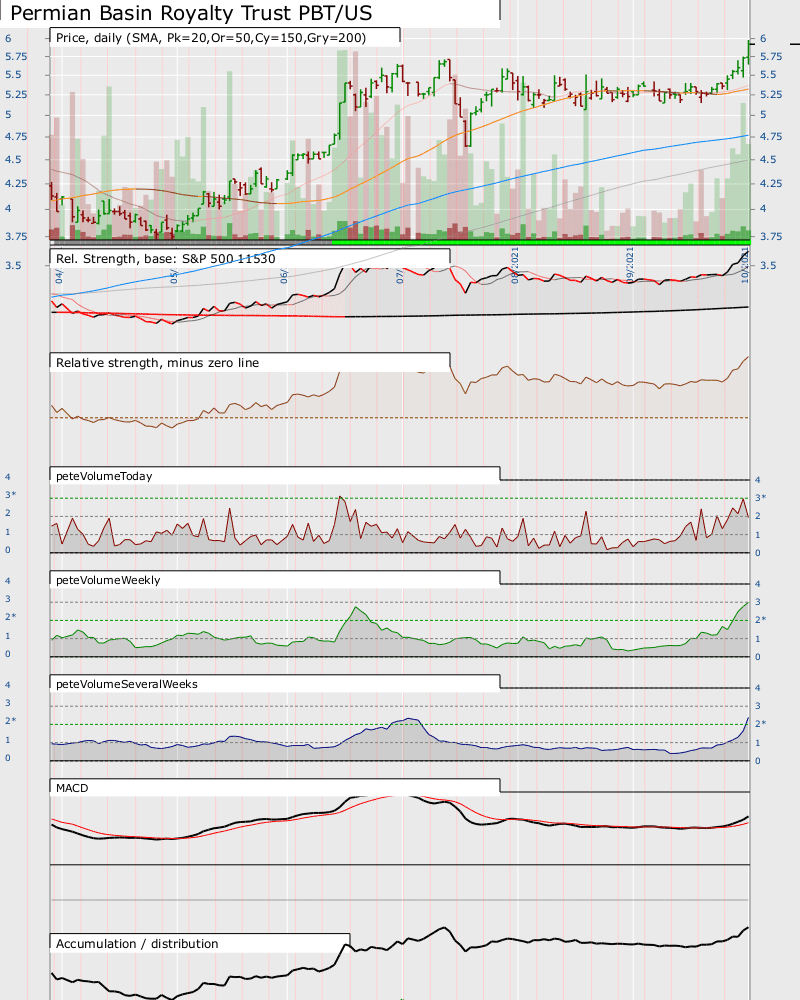This screenshot has height=1000, width=800.
Task: Click 4 on the right price axis
Action: tap(763, 208)
